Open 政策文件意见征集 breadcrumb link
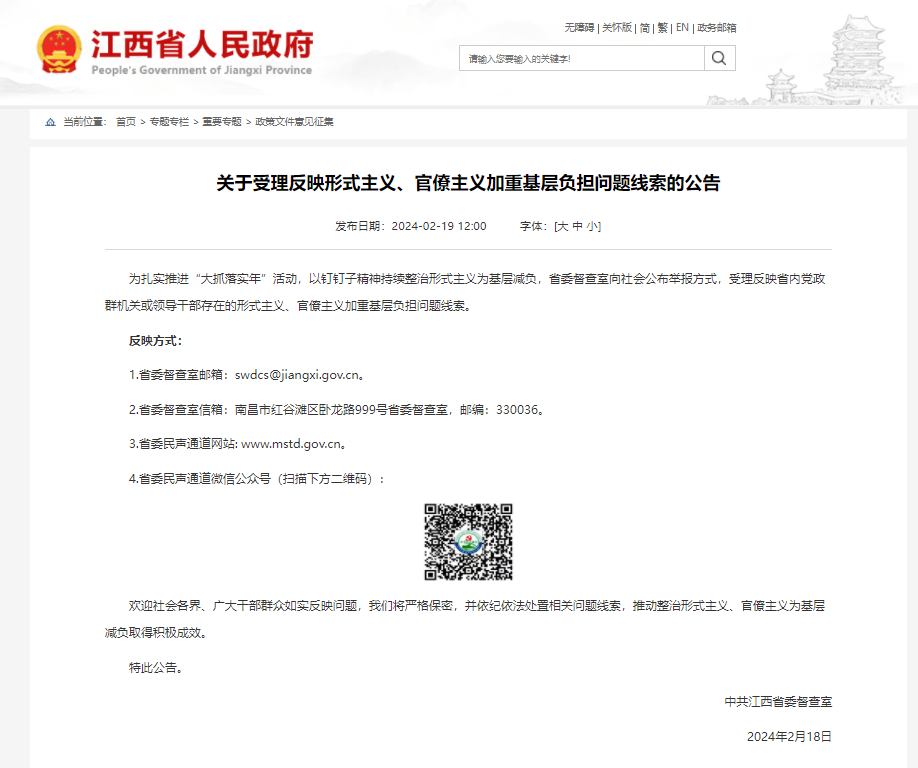Viewport: 918px width, 768px height. (x=294, y=122)
